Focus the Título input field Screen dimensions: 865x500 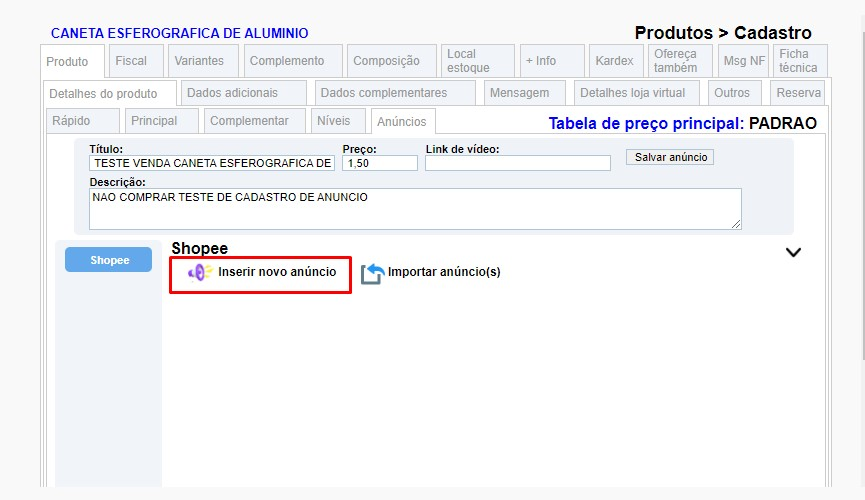pos(212,163)
